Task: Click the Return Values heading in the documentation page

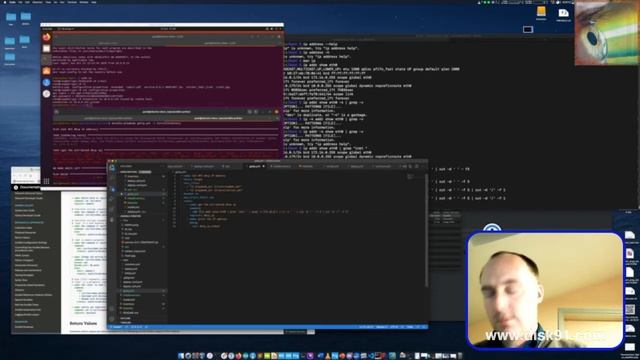Action: coord(83,323)
